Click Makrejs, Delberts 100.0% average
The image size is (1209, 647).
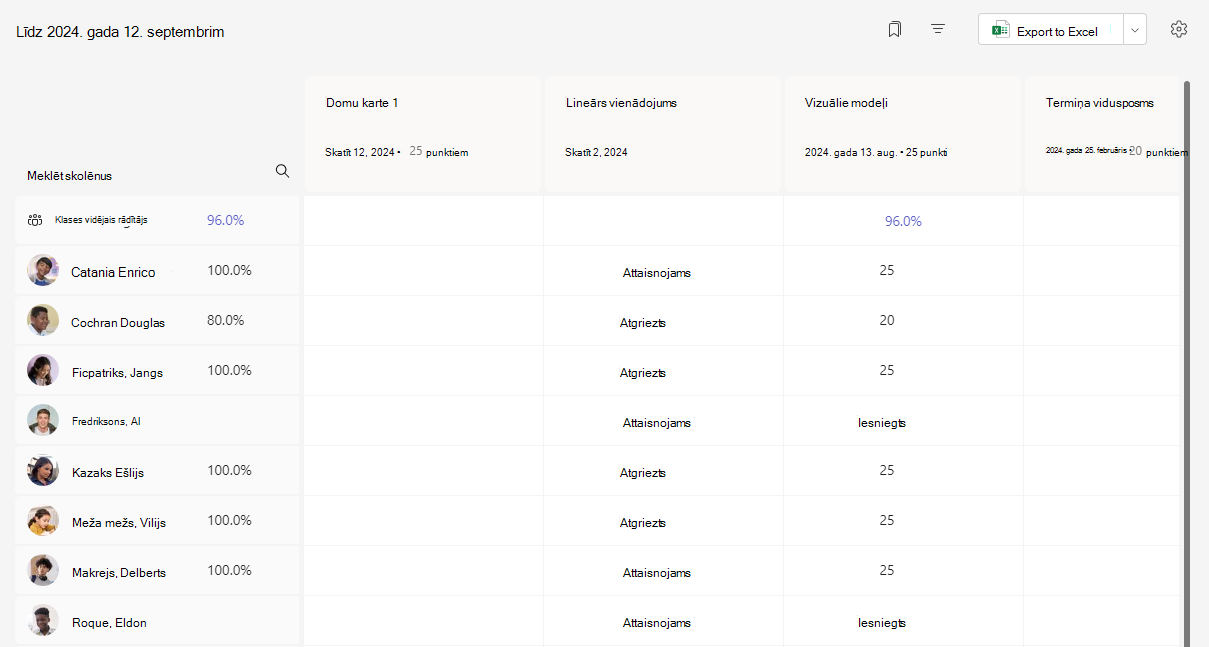tap(229, 570)
